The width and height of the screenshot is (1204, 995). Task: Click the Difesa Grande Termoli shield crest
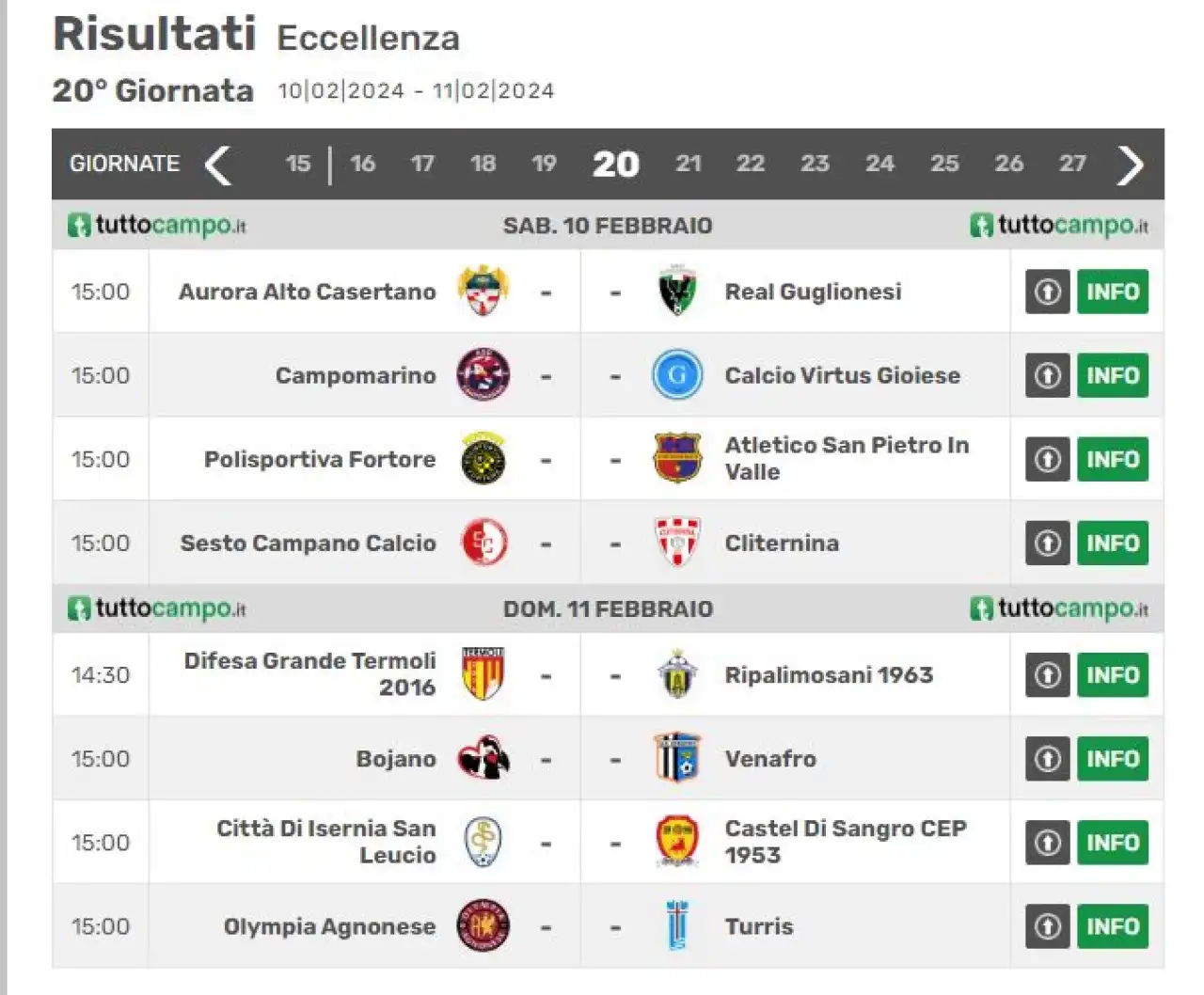tap(483, 673)
